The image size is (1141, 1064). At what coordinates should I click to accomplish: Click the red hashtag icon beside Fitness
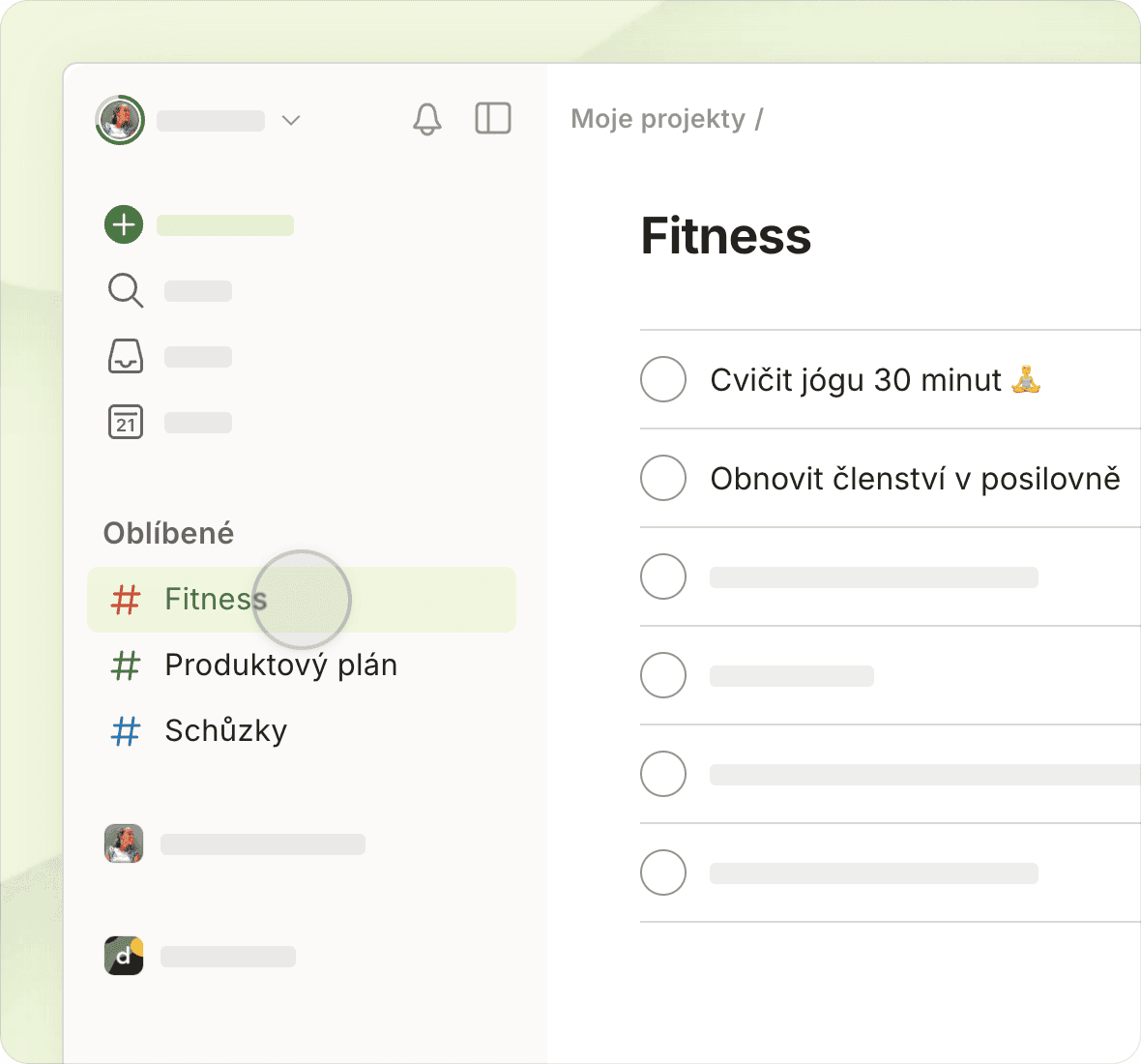[126, 600]
